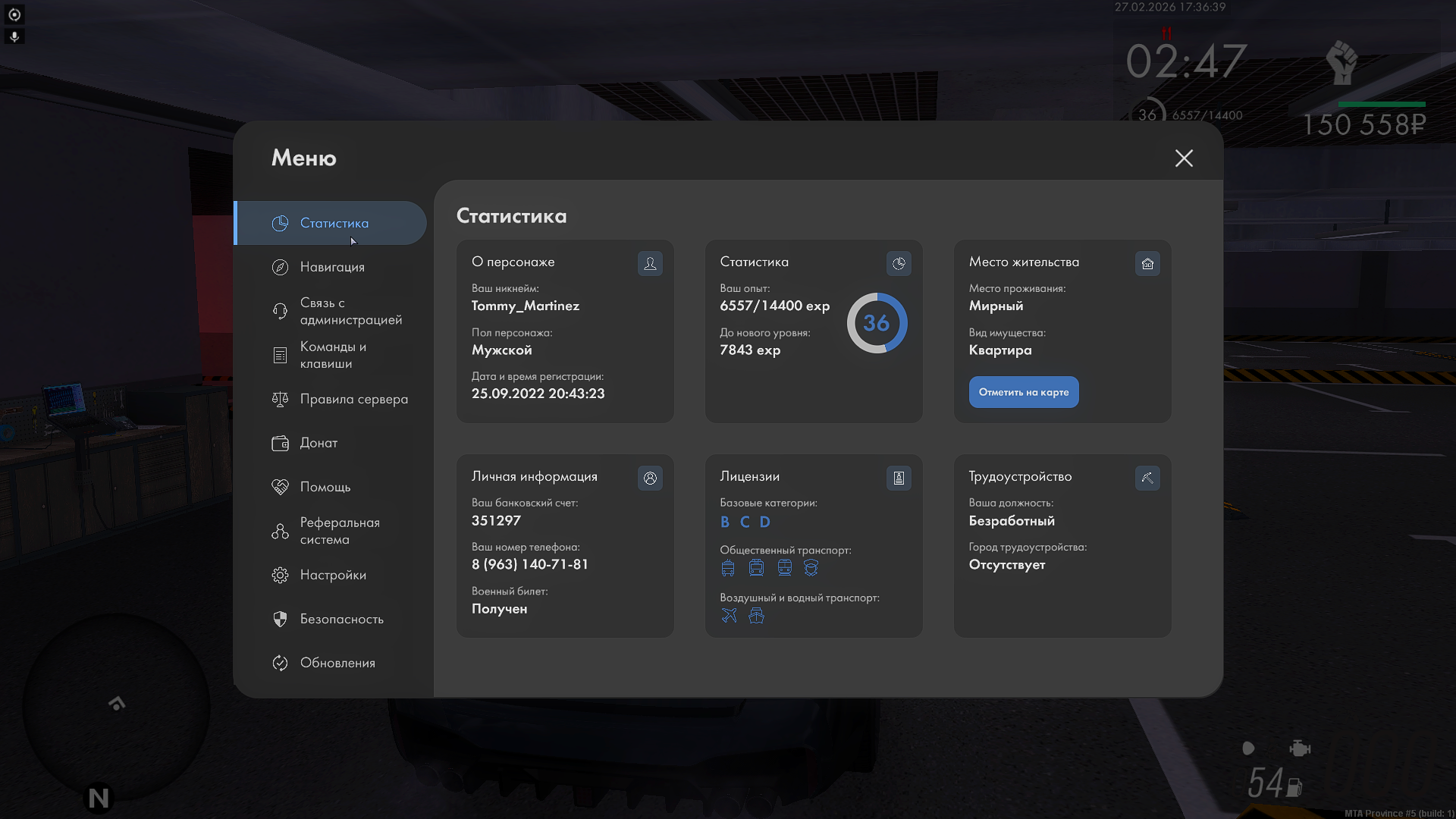Open the Навигация menu section
Viewport: 1456px width, 819px height.
click(x=332, y=267)
